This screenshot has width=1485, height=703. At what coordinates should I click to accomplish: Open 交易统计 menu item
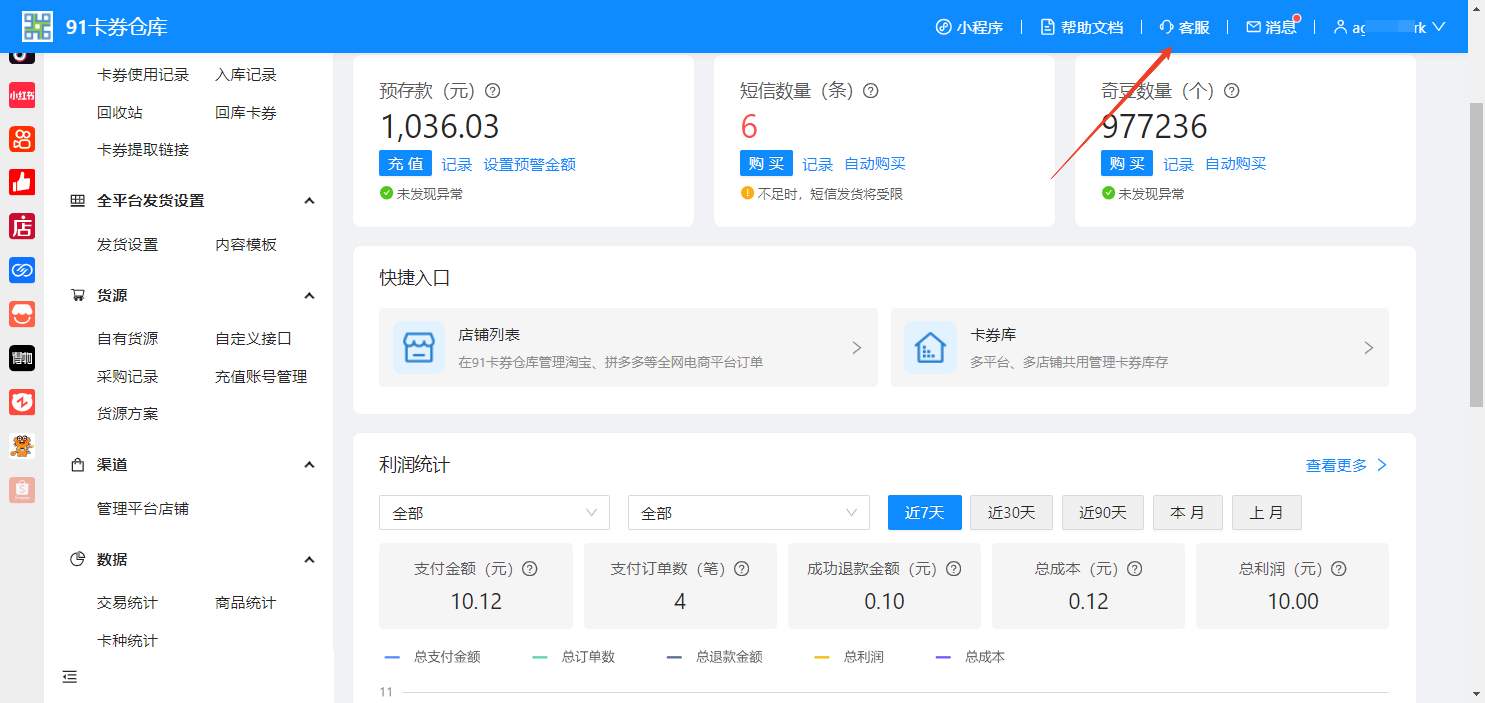[128, 603]
